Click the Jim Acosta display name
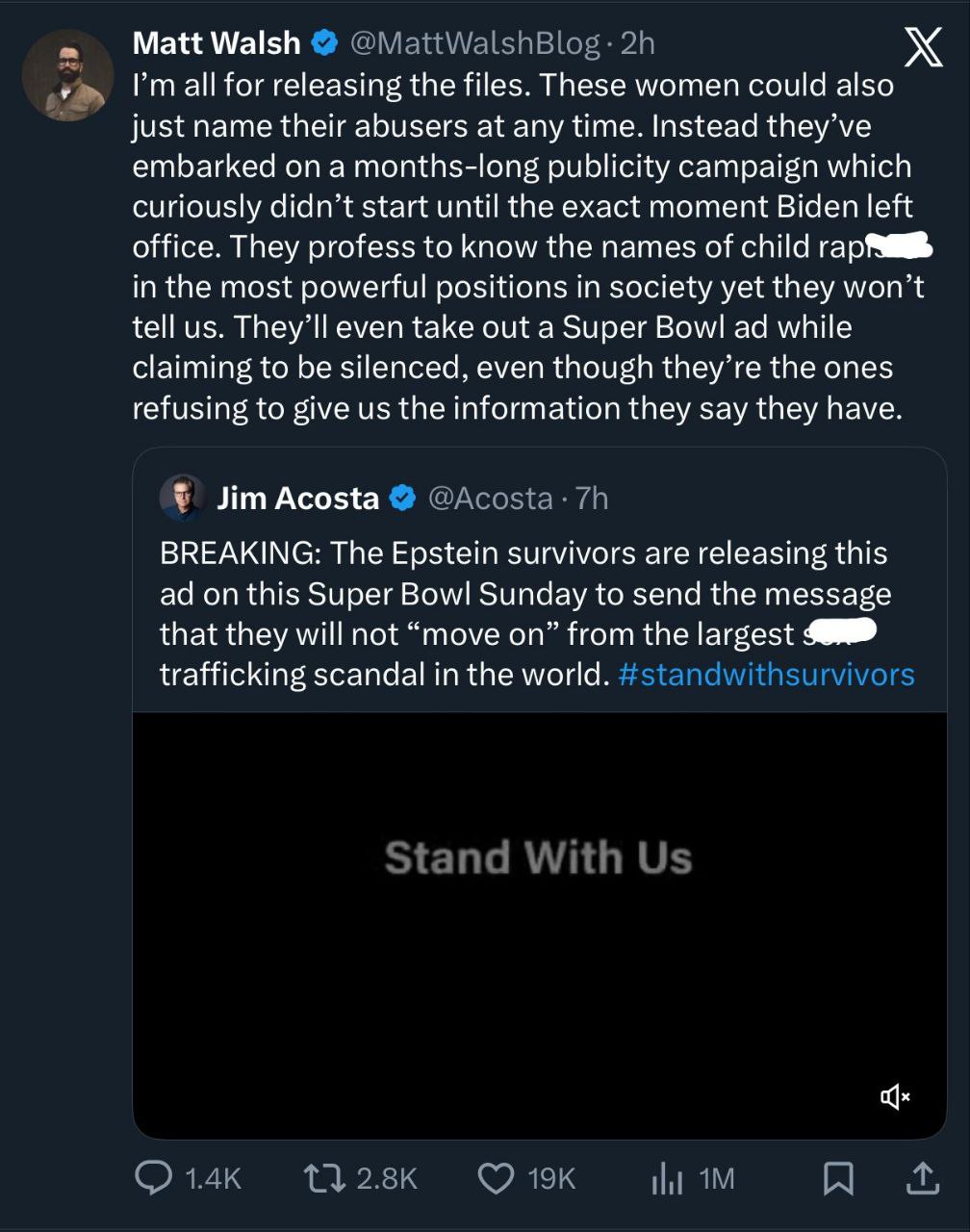Viewport: 970px width, 1232px height. click(297, 498)
